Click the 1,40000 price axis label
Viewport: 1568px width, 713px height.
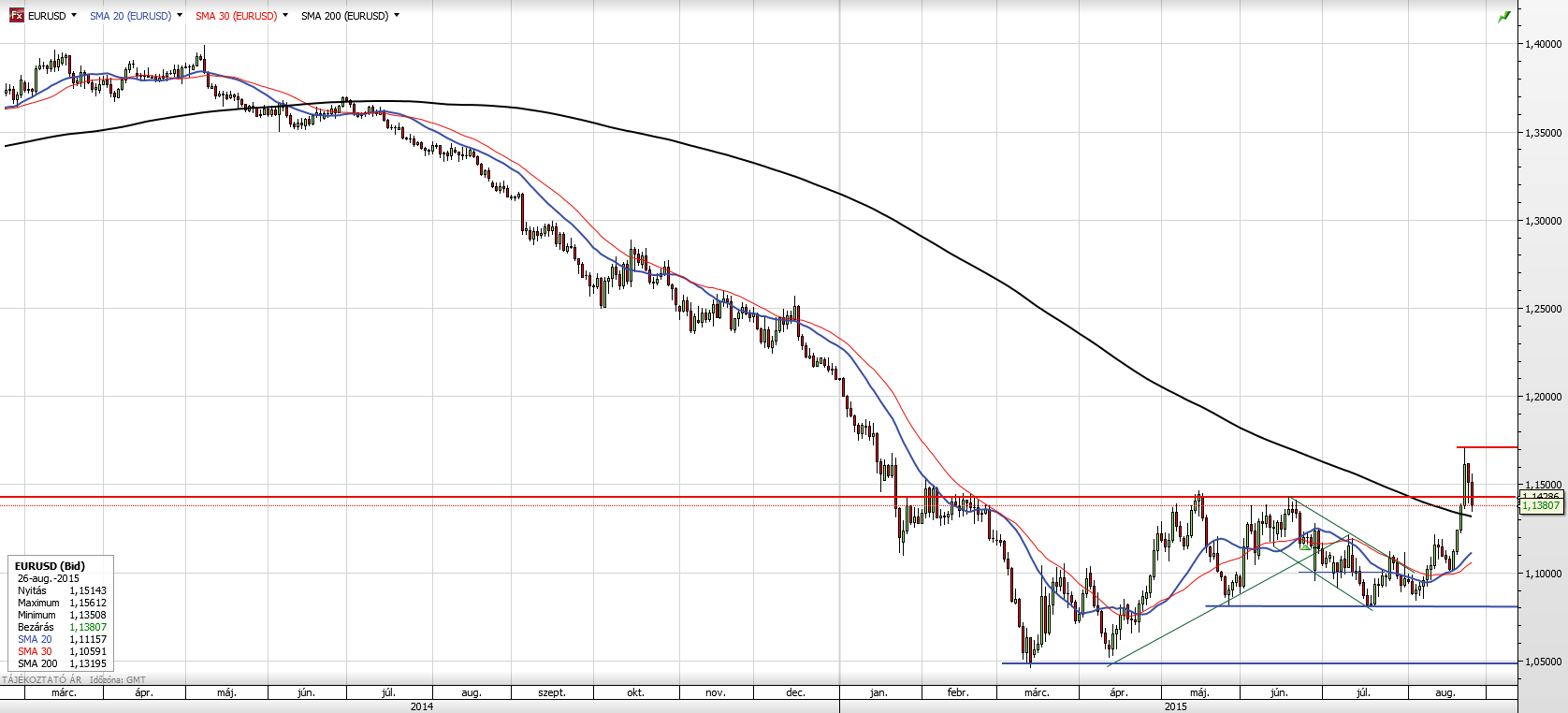click(x=1544, y=44)
